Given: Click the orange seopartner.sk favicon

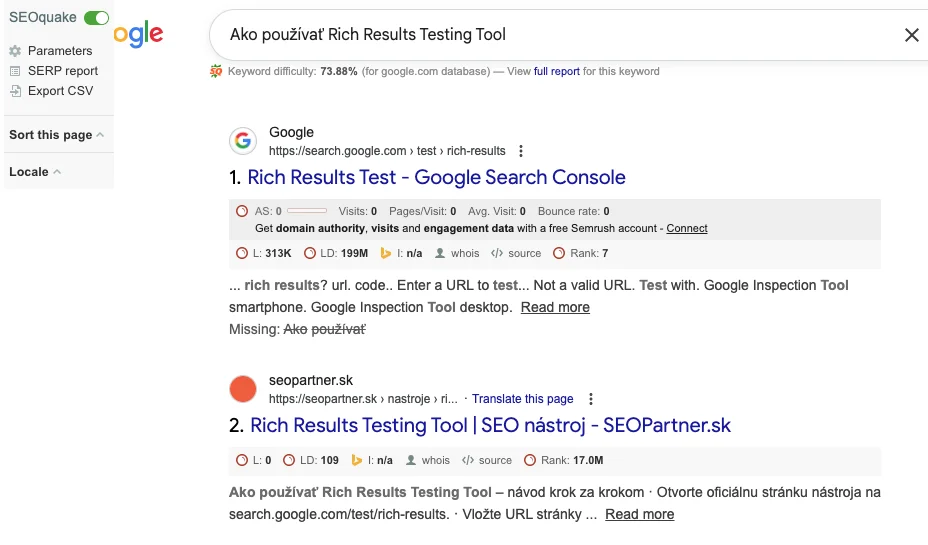Looking at the screenshot, I should (x=242, y=389).
